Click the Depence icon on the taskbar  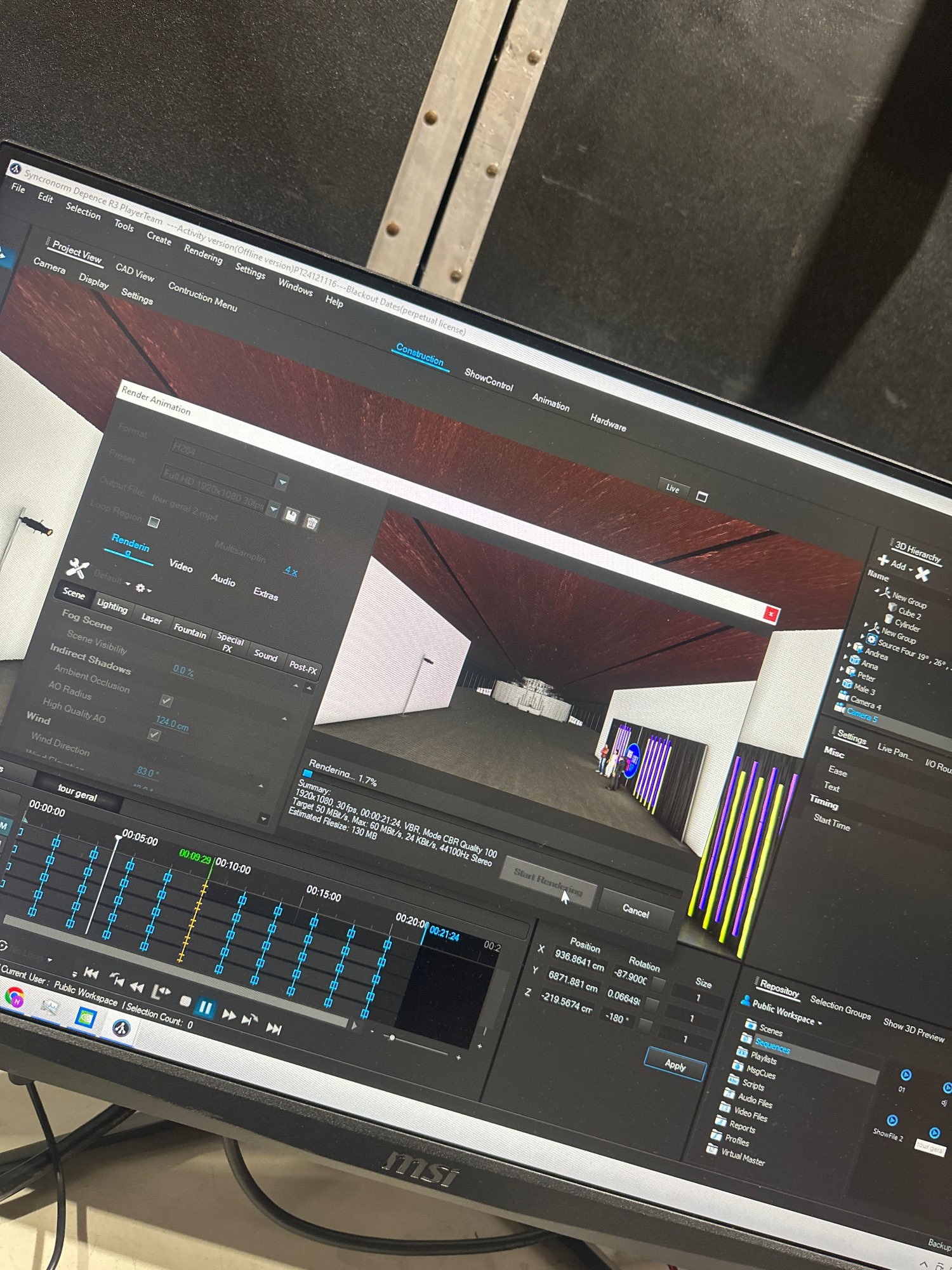tap(121, 1027)
